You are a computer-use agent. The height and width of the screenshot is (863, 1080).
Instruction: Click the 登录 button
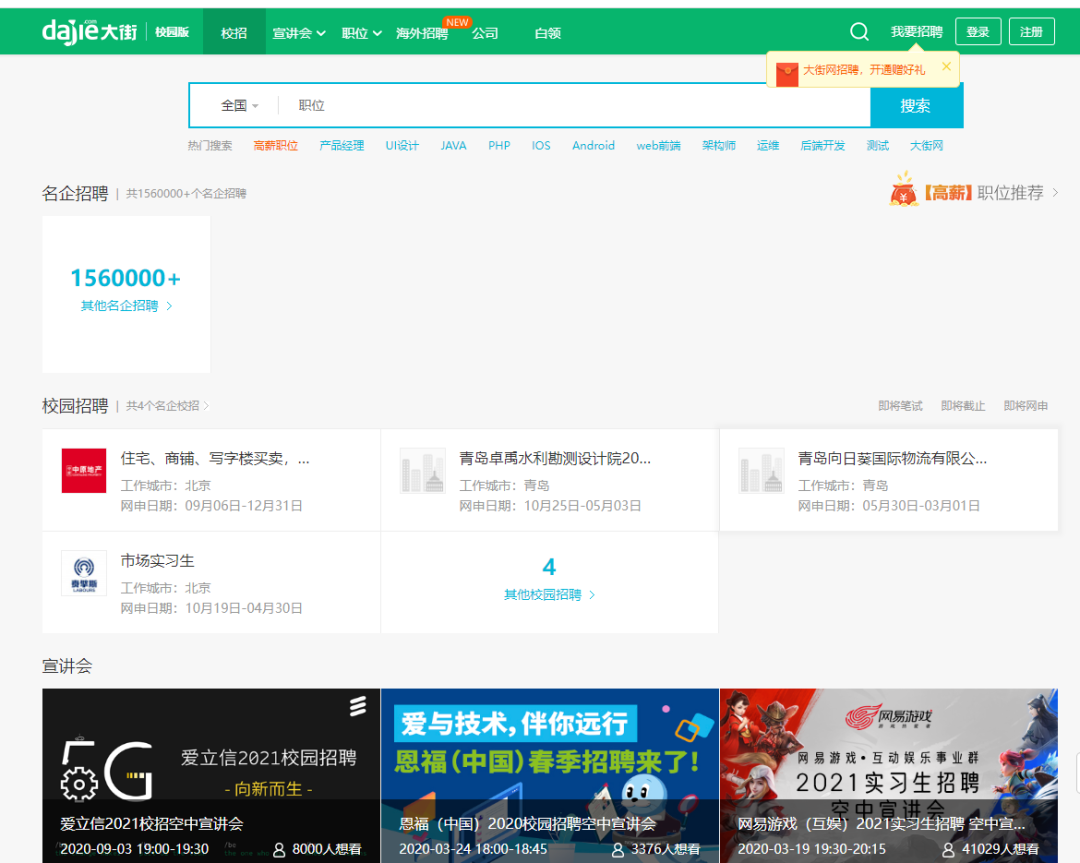click(978, 32)
